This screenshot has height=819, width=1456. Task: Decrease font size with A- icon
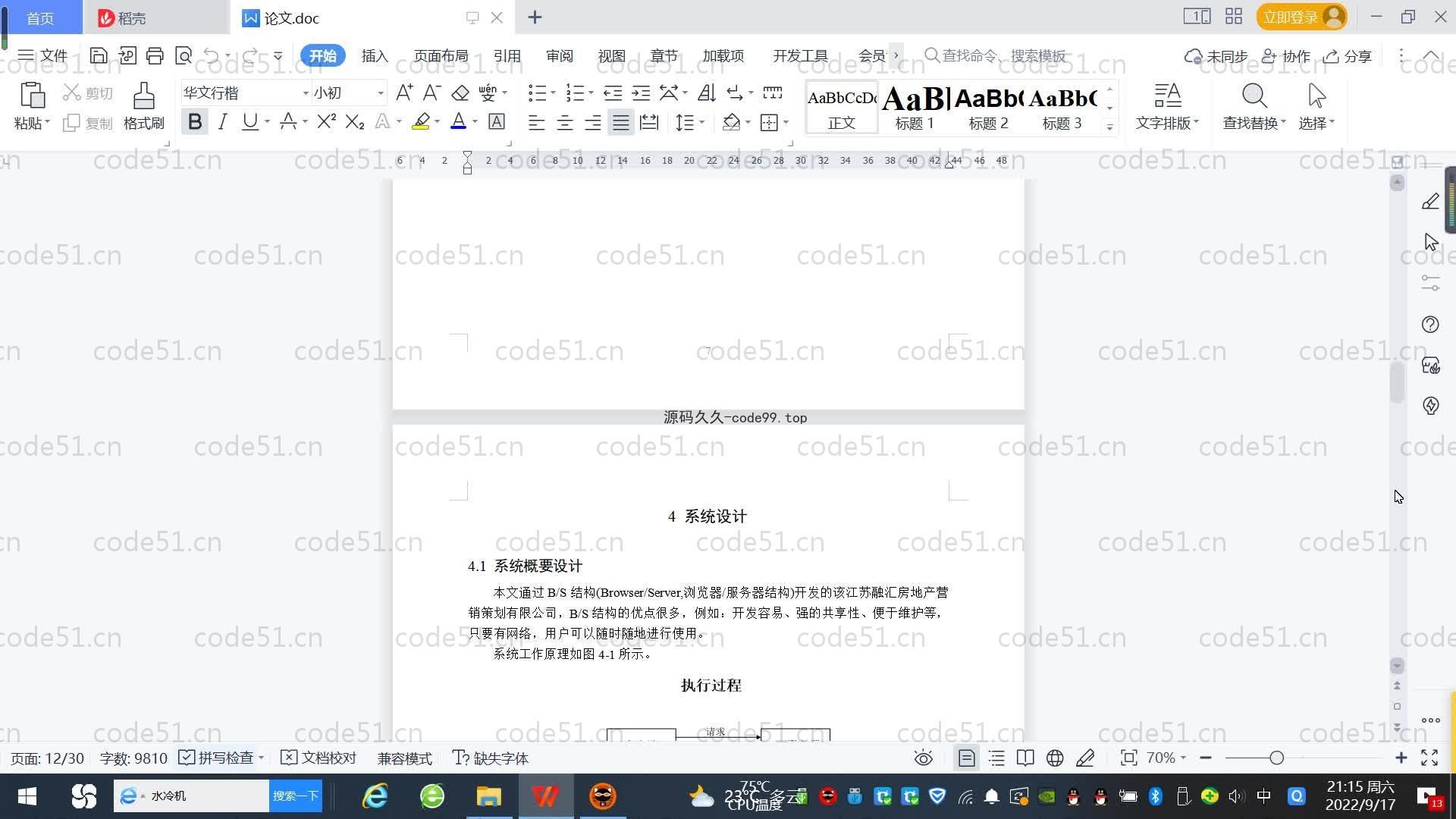pos(431,93)
